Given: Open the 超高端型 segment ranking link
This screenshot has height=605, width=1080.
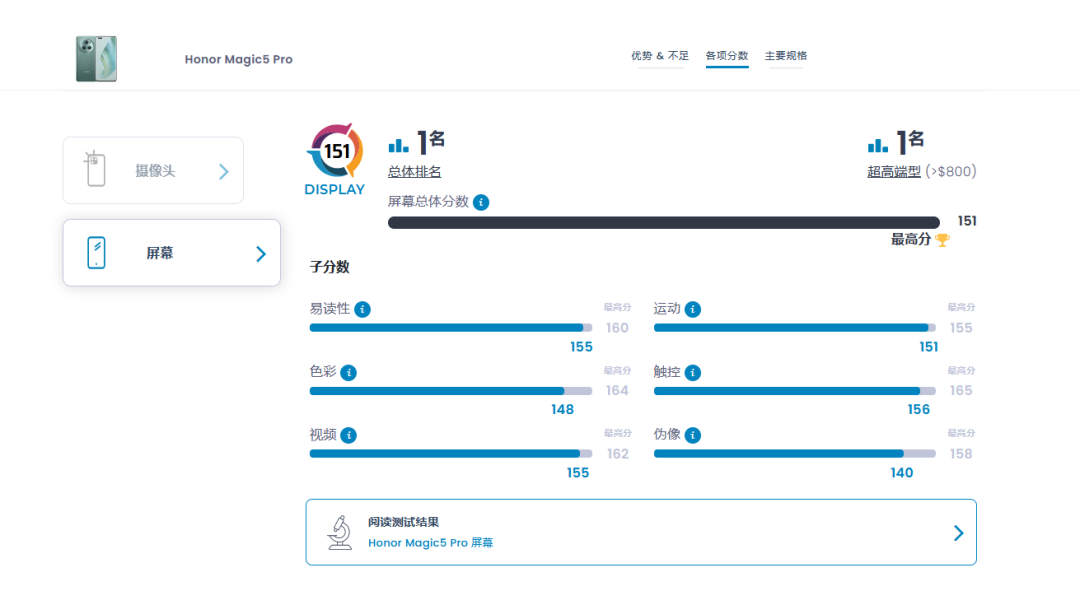Looking at the screenshot, I should [x=894, y=172].
